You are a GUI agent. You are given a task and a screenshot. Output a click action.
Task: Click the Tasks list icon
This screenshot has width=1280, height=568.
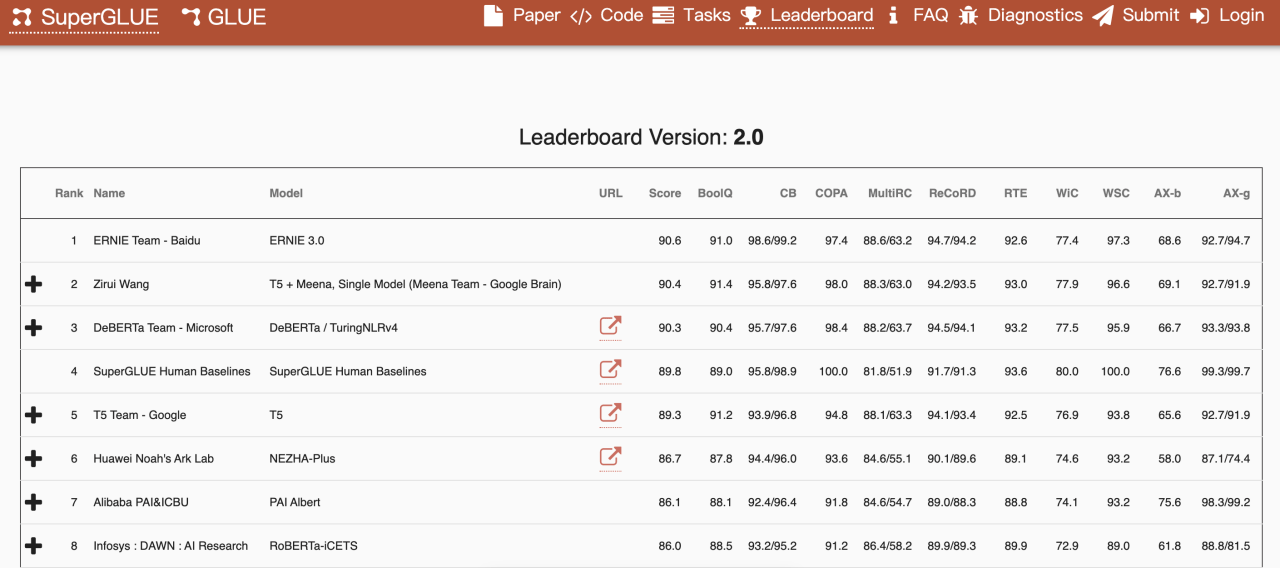(663, 16)
